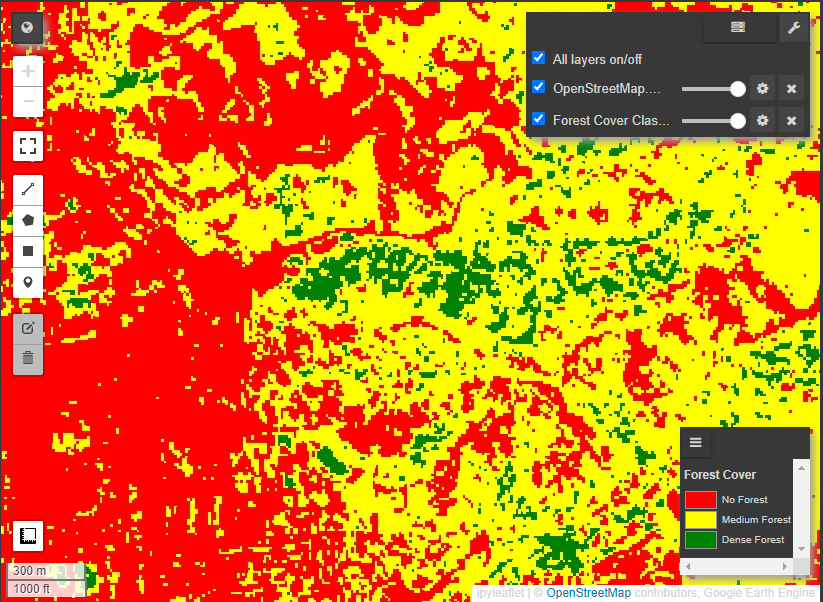Click the layers stack icon
823x602 pixels.
[738, 27]
